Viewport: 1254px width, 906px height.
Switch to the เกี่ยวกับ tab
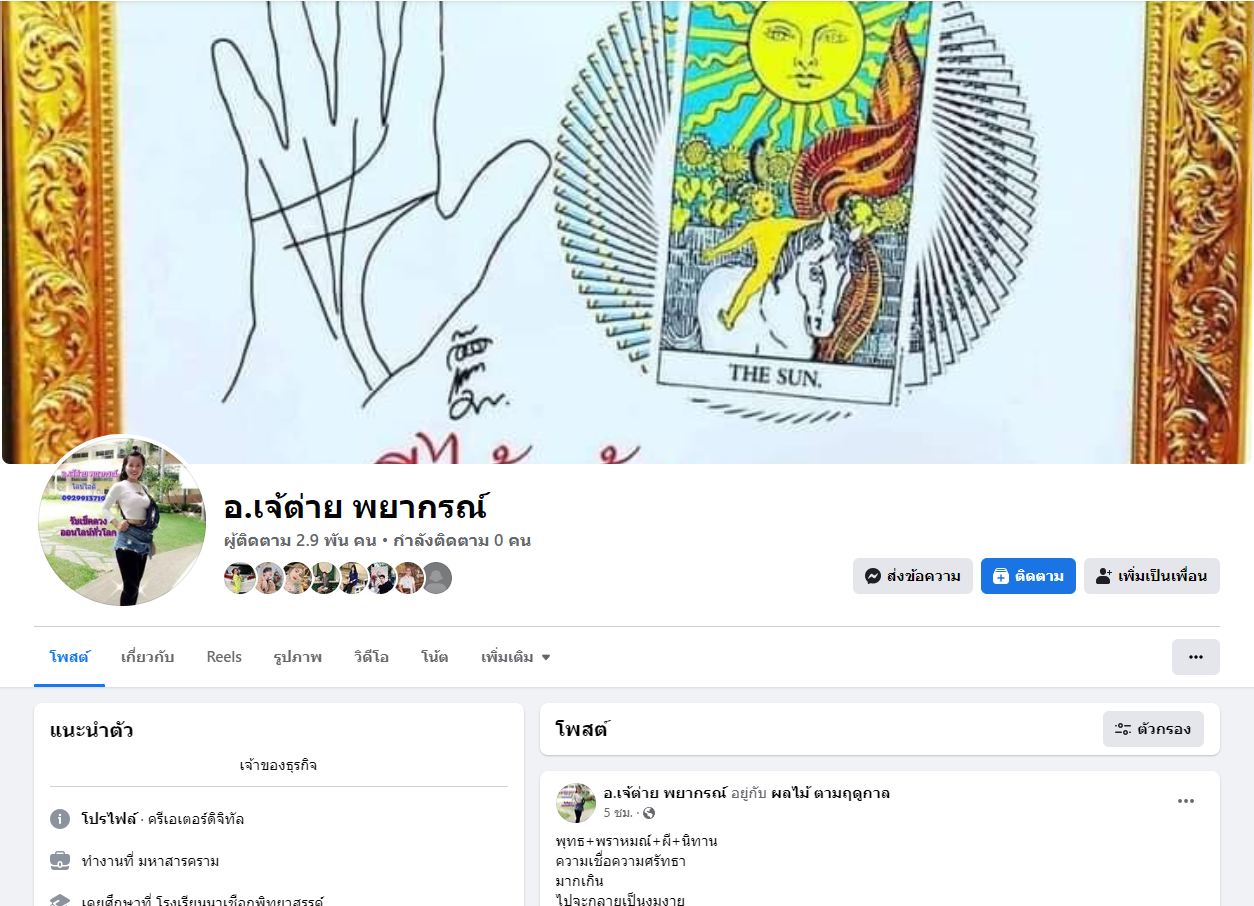(x=148, y=657)
